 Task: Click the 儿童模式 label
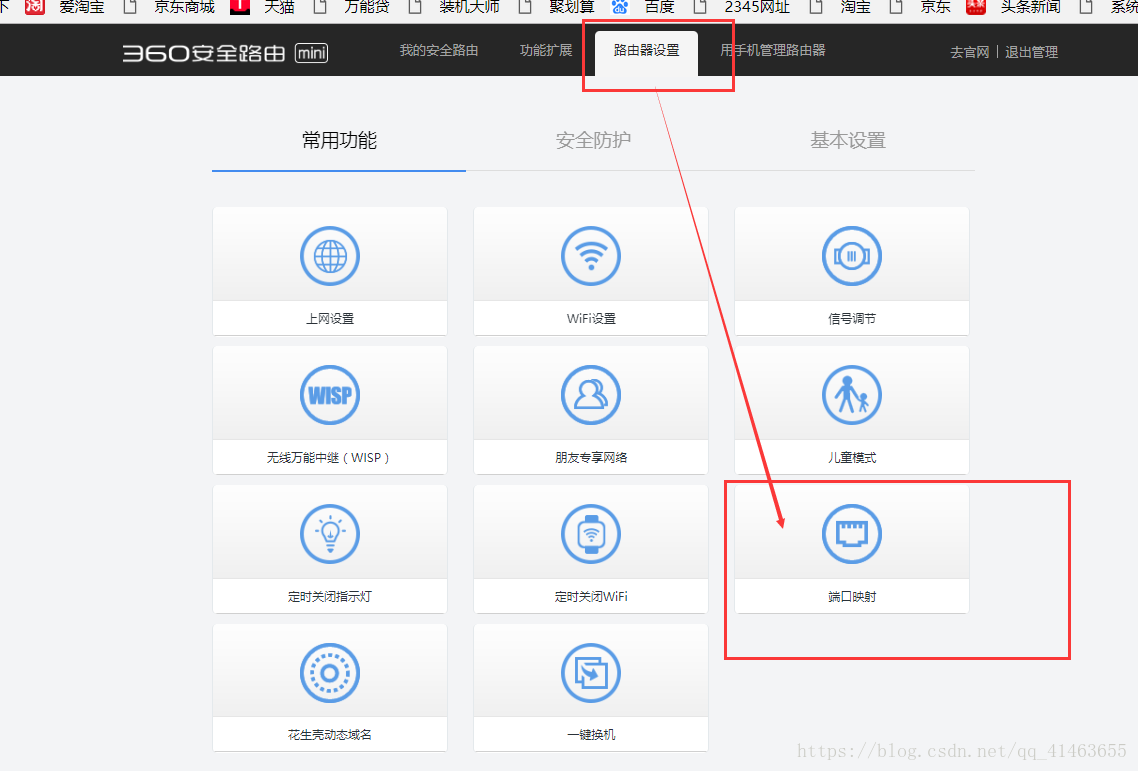pyautogui.click(x=852, y=457)
